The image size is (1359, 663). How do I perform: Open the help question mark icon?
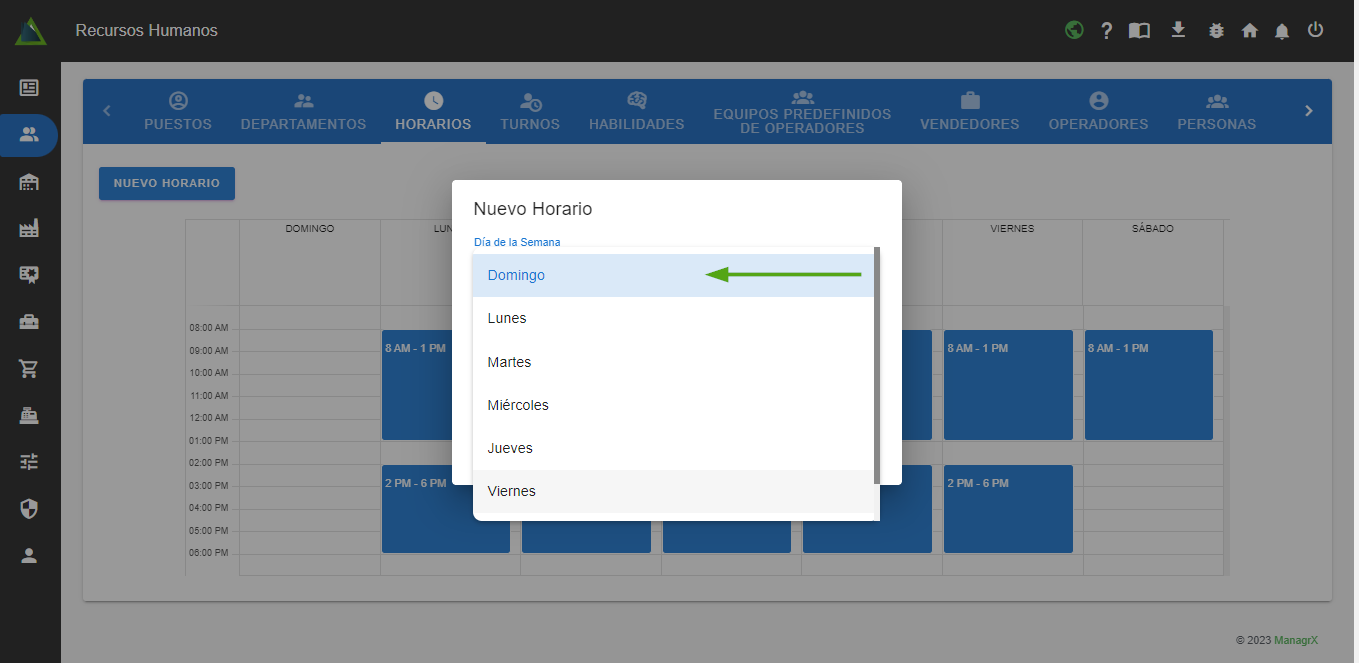1106,31
